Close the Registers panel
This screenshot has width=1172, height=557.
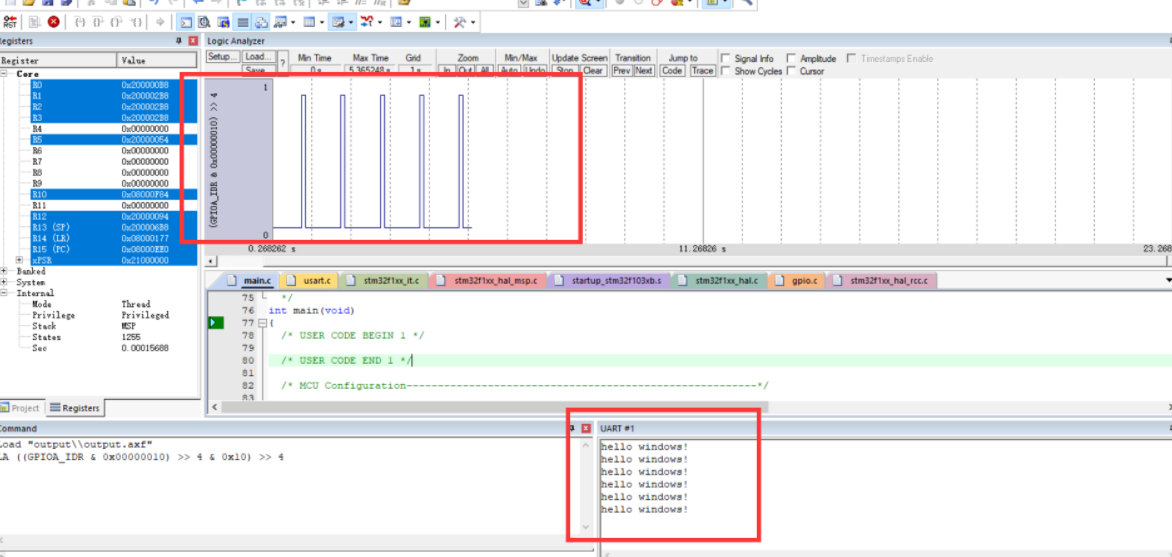click(x=192, y=40)
